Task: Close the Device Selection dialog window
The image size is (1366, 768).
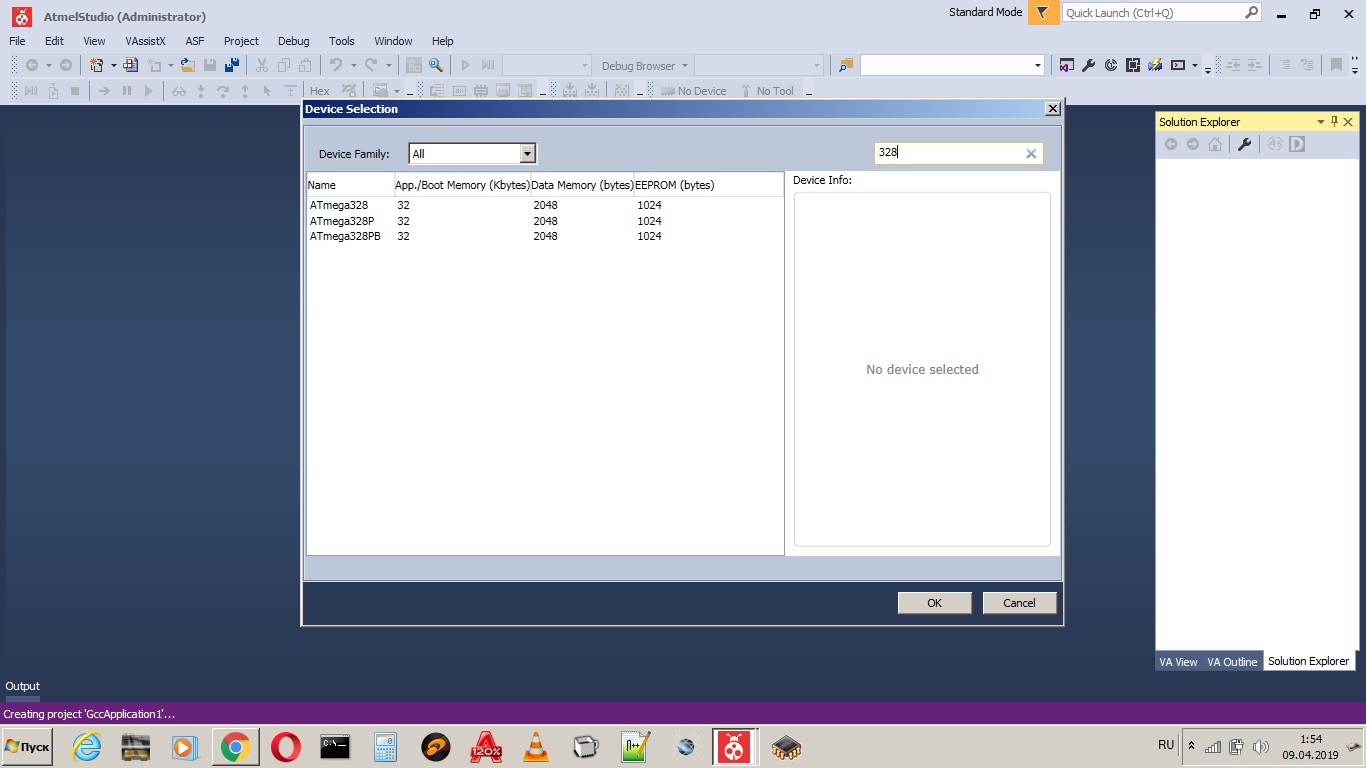Action: click(1052, 108)
